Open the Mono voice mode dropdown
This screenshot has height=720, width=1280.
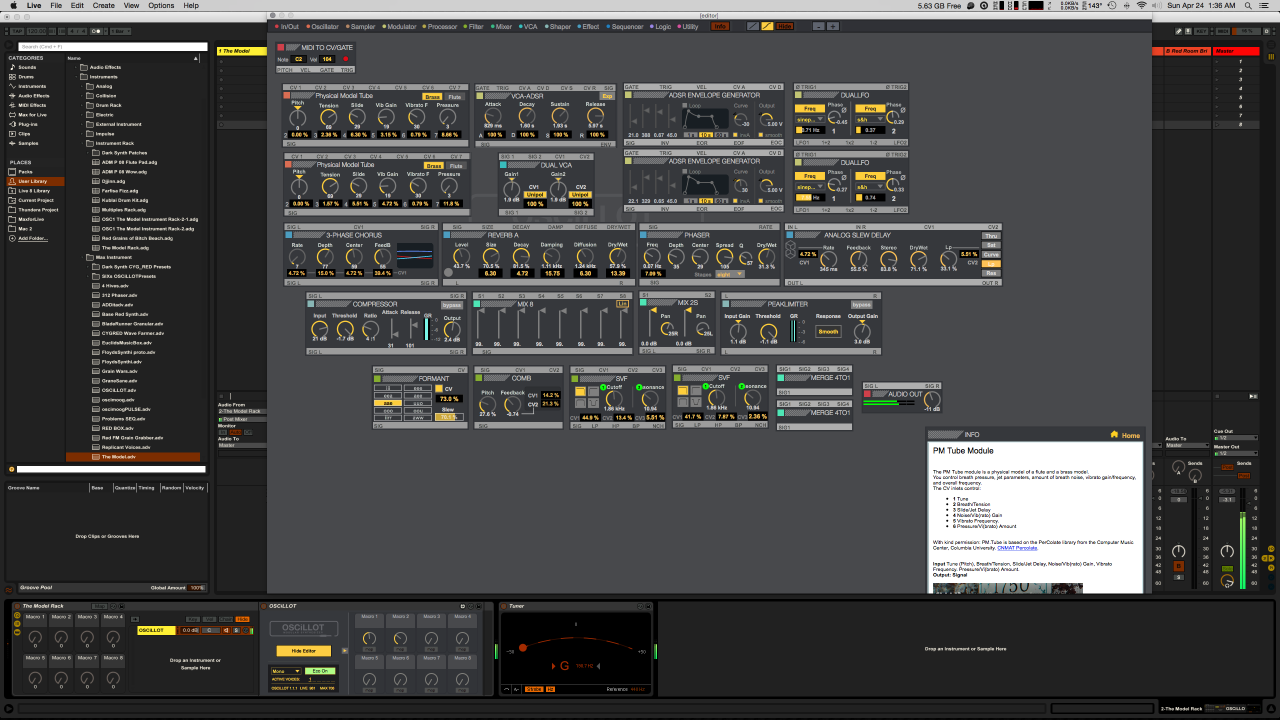pyautogui.click(x=285, y=671)
